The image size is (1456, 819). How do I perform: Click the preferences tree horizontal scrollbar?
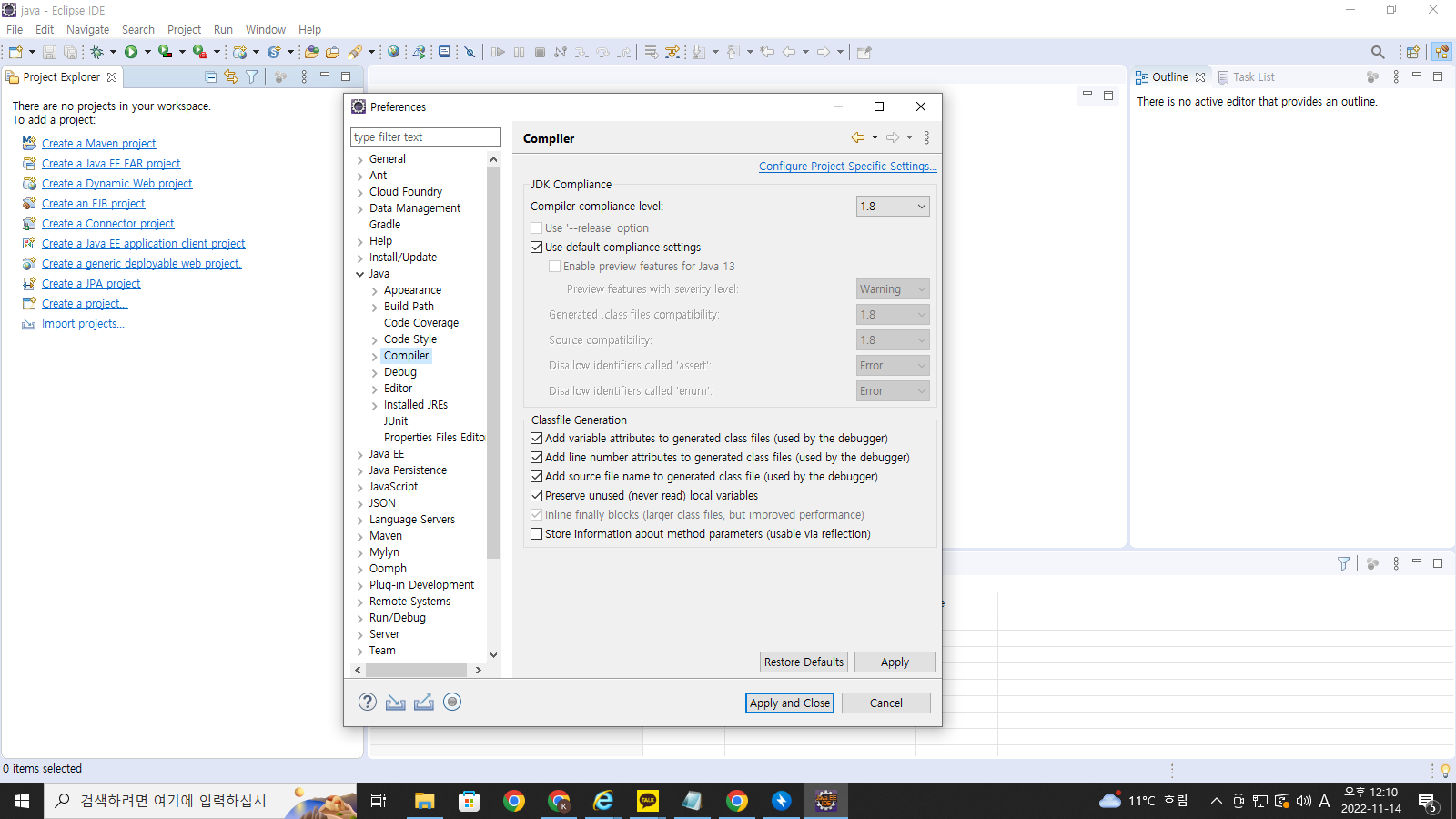point(416,671)
